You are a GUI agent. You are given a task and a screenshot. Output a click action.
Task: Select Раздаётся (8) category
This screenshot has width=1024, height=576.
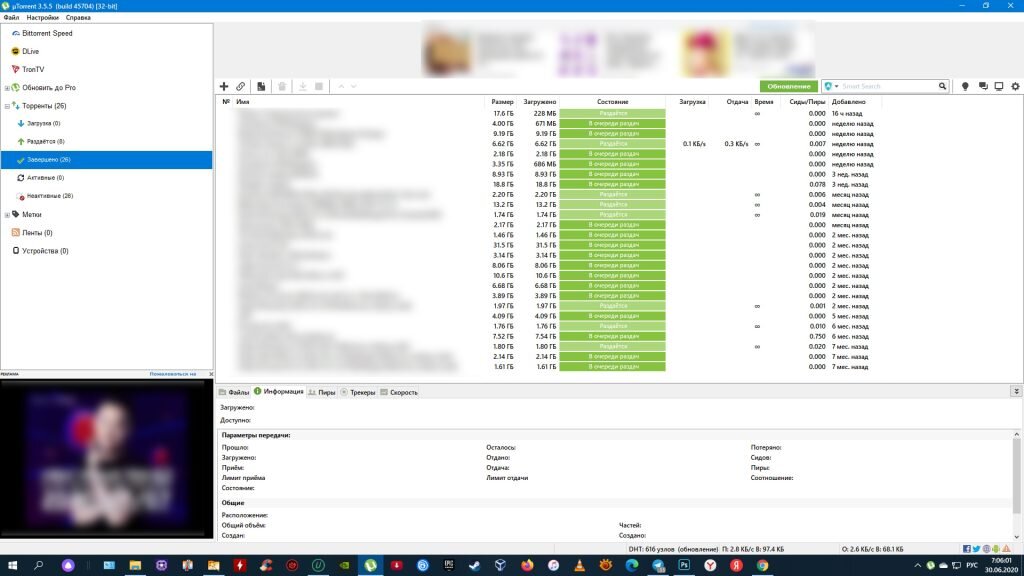pos(45,142)
